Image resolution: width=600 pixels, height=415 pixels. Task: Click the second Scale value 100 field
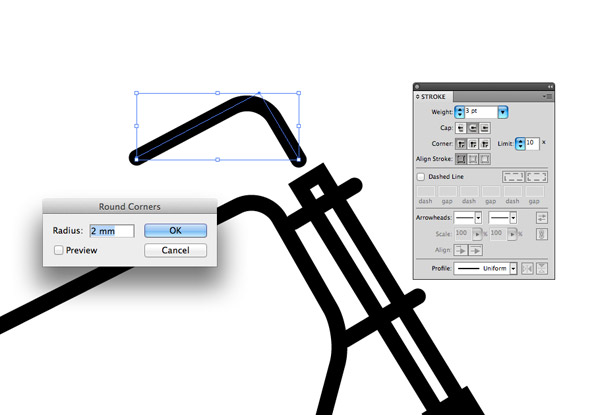(498, 234)
